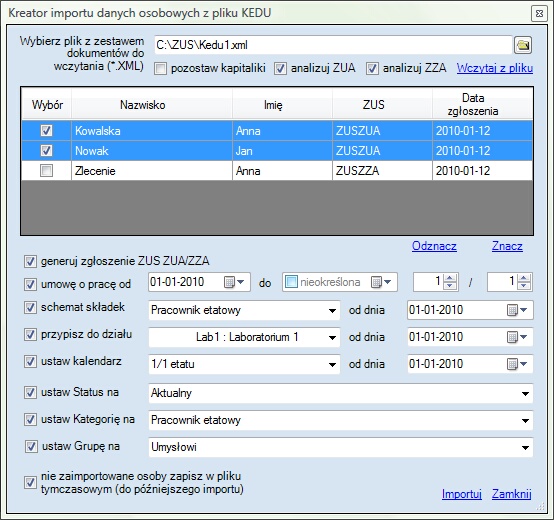This screenshot has width=554, height=520.
Task: Click the 'Imię' column header
Action: coord(282,105)
